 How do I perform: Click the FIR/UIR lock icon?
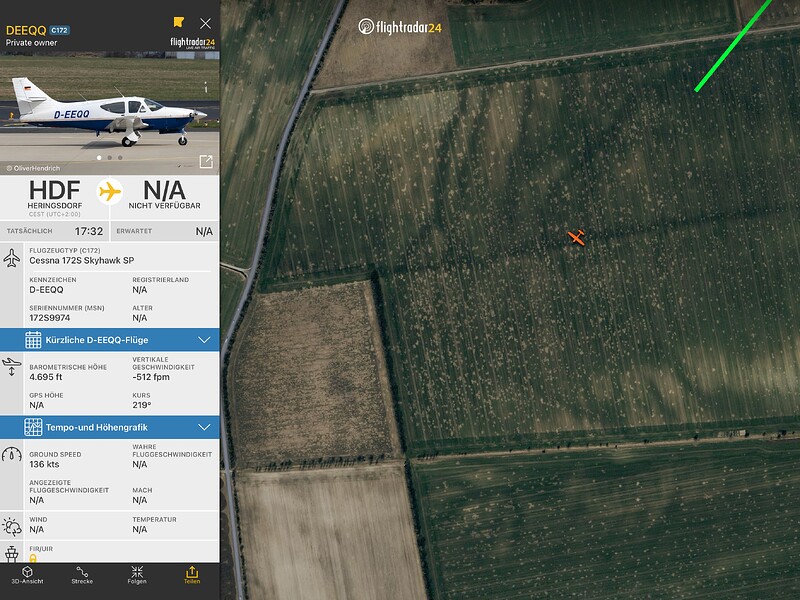tap(33, 558)
